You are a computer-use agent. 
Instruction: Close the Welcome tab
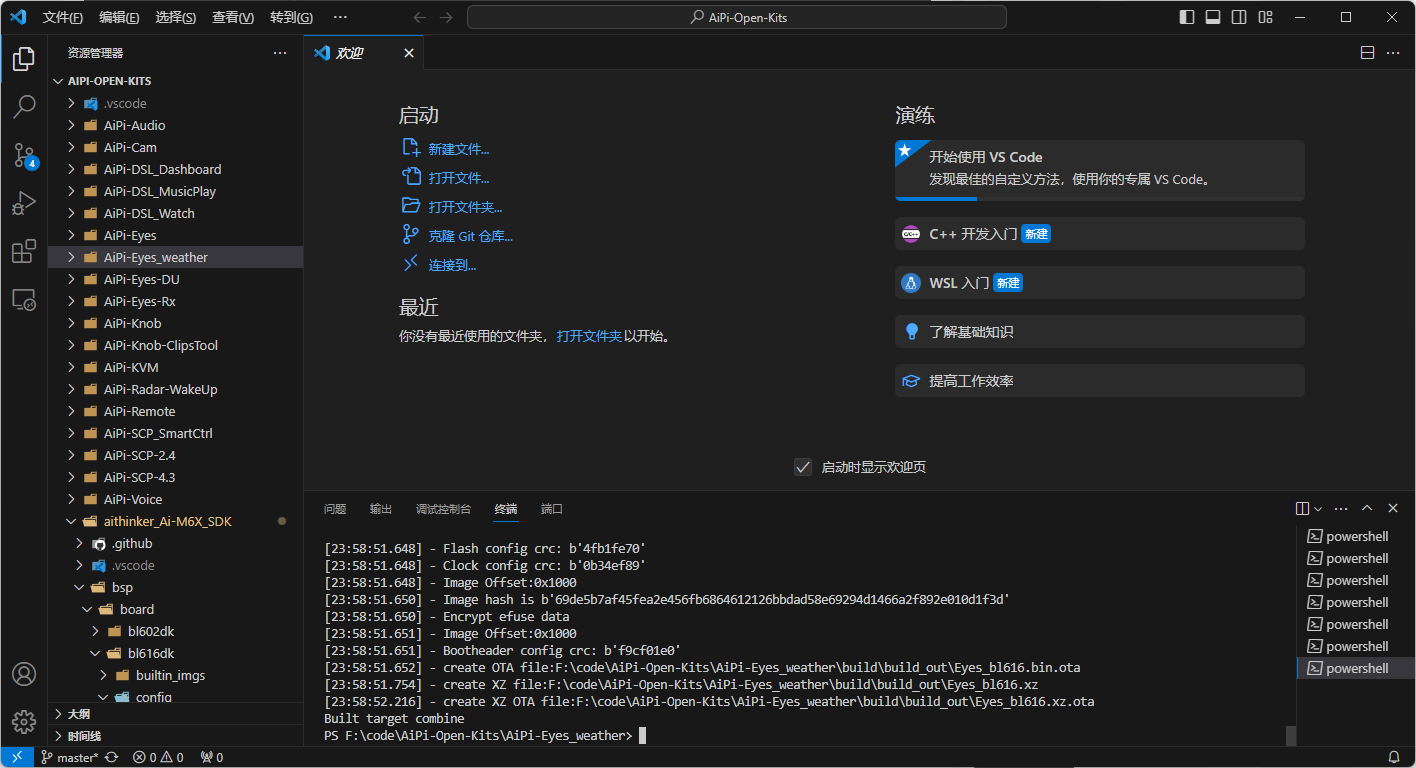(408, 53)
